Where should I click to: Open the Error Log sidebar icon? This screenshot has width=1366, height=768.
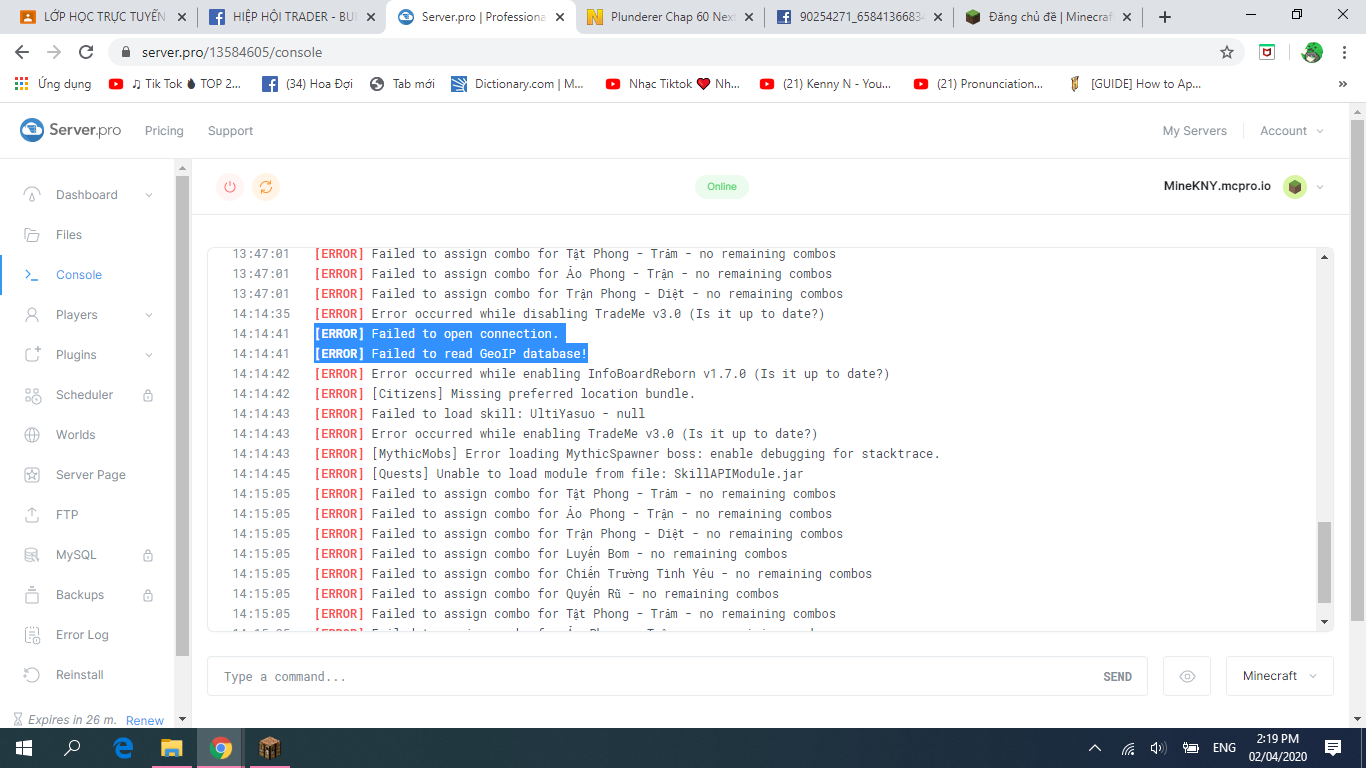pyautogui.click(x=33, y=635)
